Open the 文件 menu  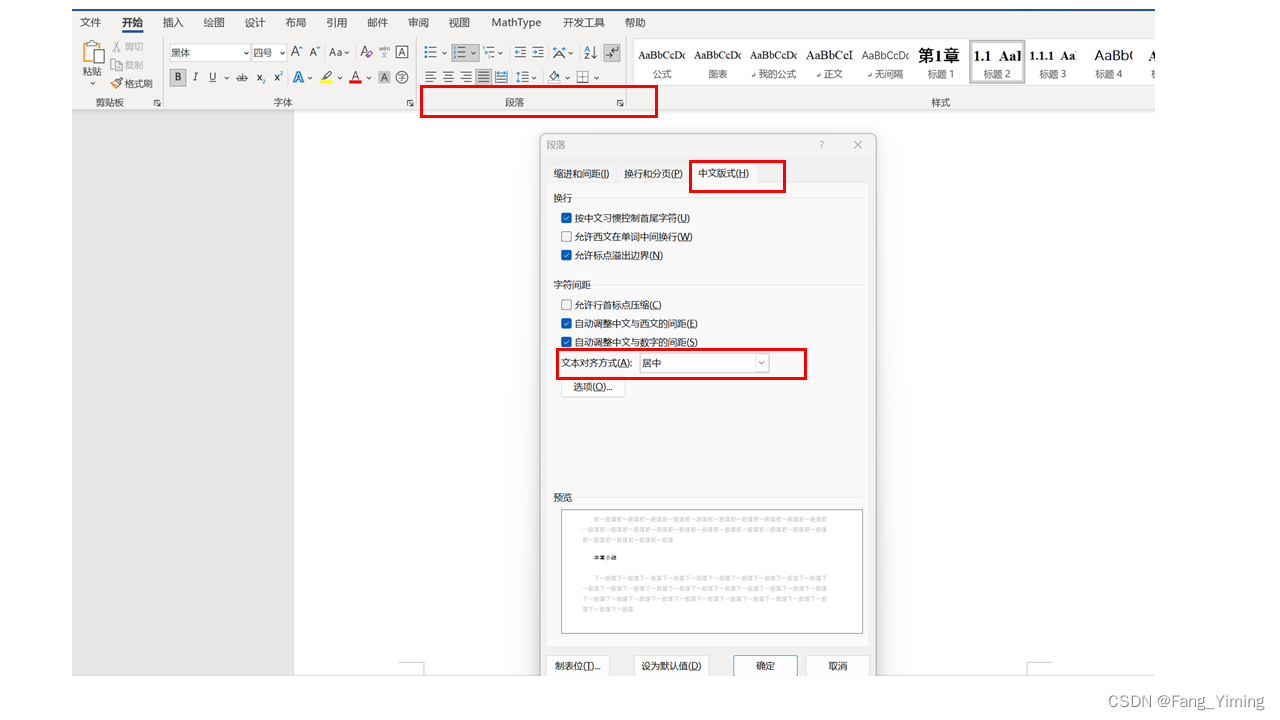pyautogui.click(x=90, y=23)
